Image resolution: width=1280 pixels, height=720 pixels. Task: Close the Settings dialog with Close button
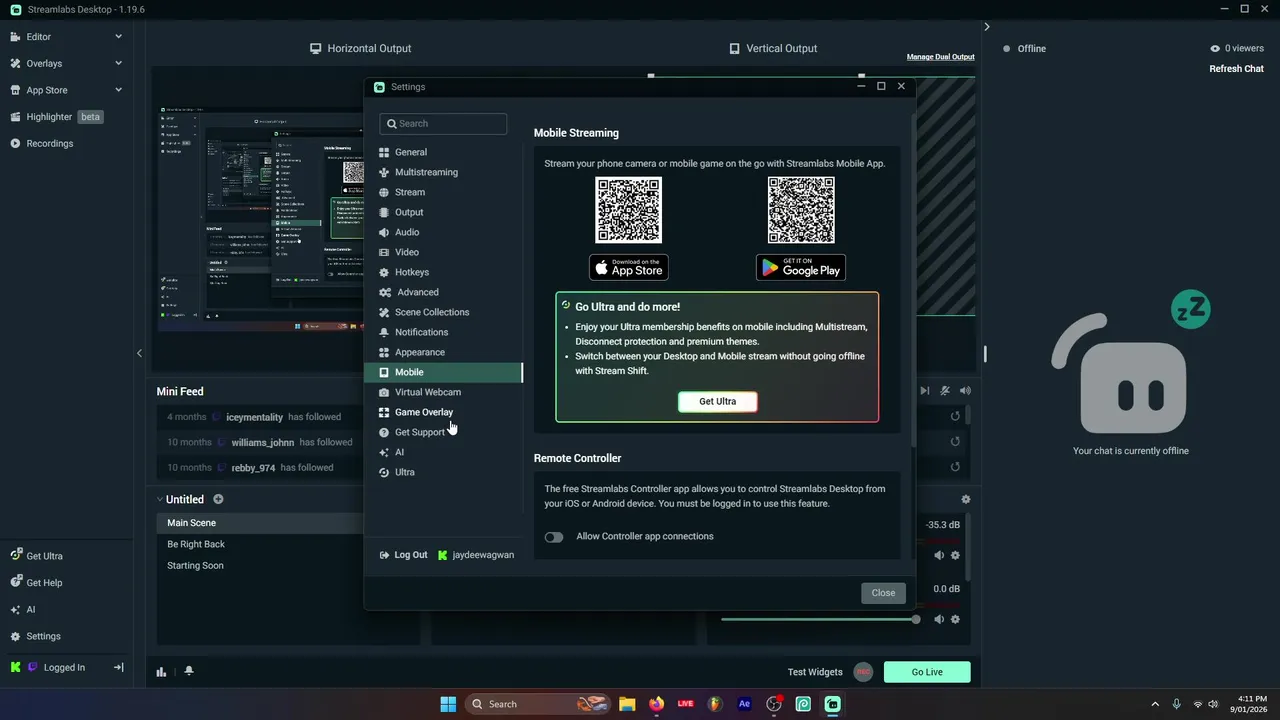point(883,593)
